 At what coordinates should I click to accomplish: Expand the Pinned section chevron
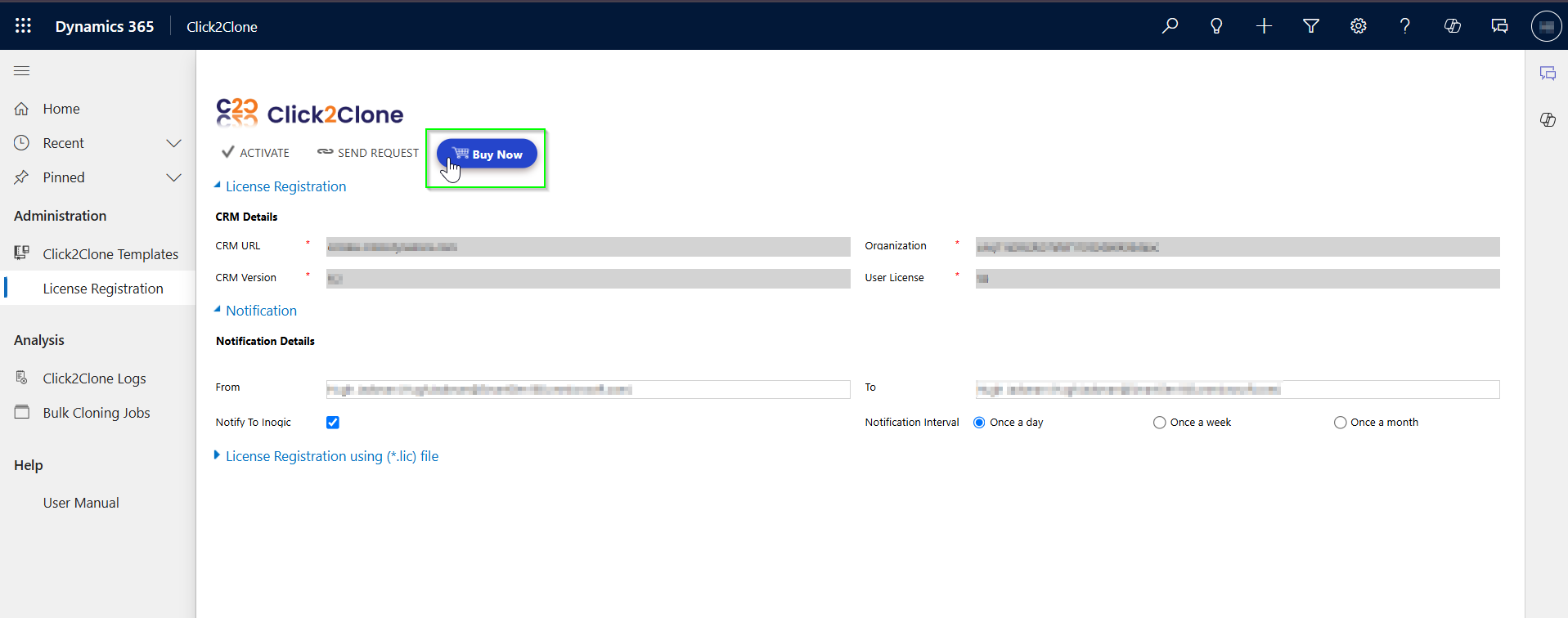tap(173, 177)
